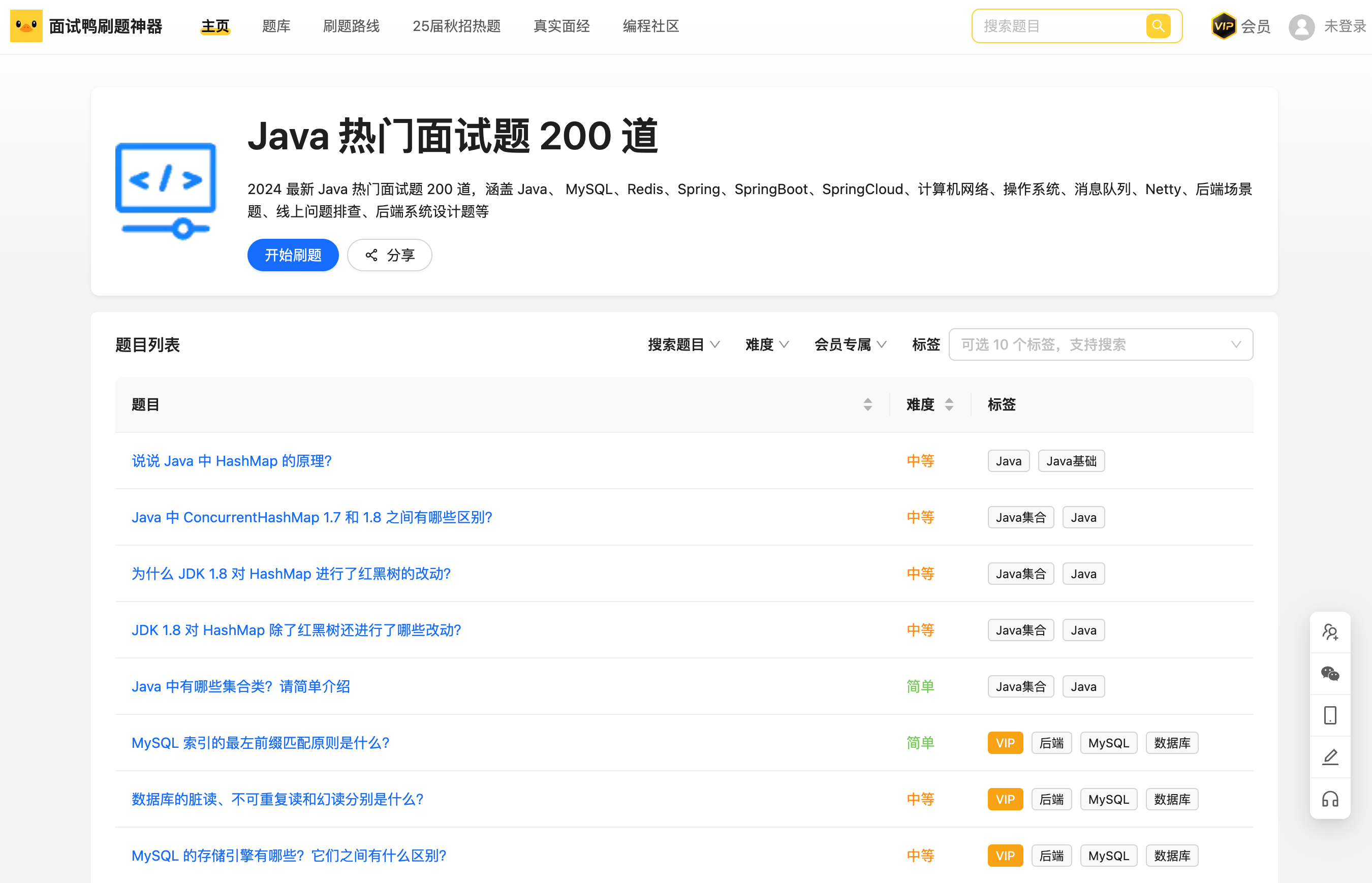The width and height of the screenshot is (1372, 883).
Task: Click the gray user avatar icon
Action: [x=1301, y=26]
